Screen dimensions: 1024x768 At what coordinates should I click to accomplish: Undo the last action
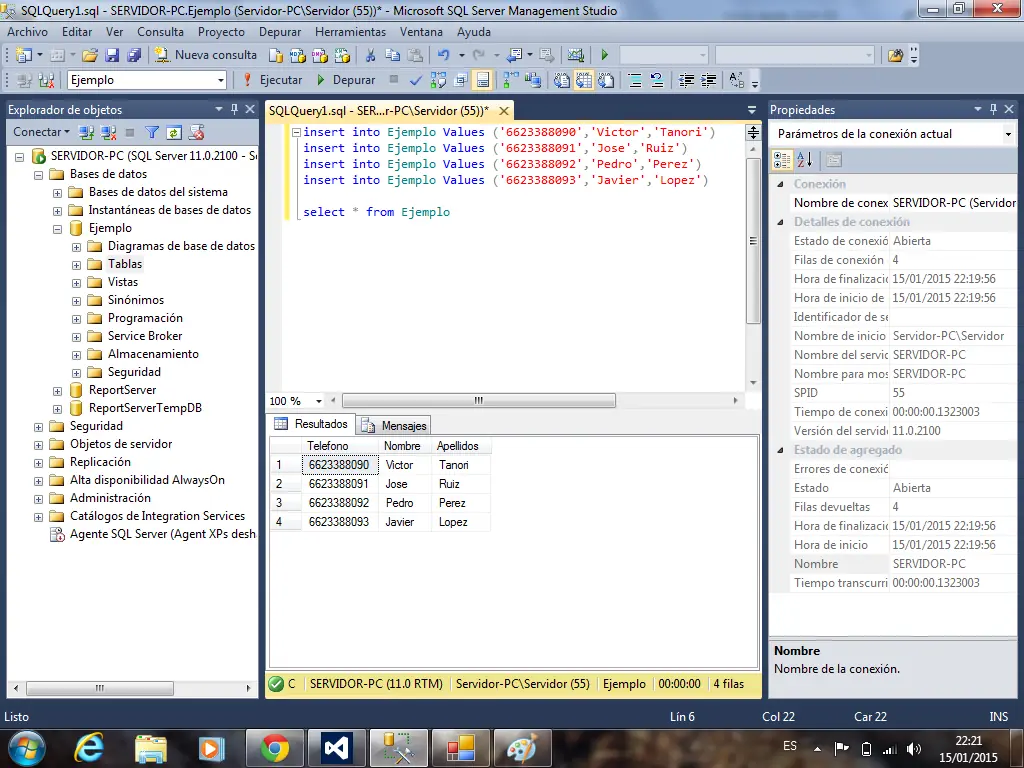click(x=443, y=56)
